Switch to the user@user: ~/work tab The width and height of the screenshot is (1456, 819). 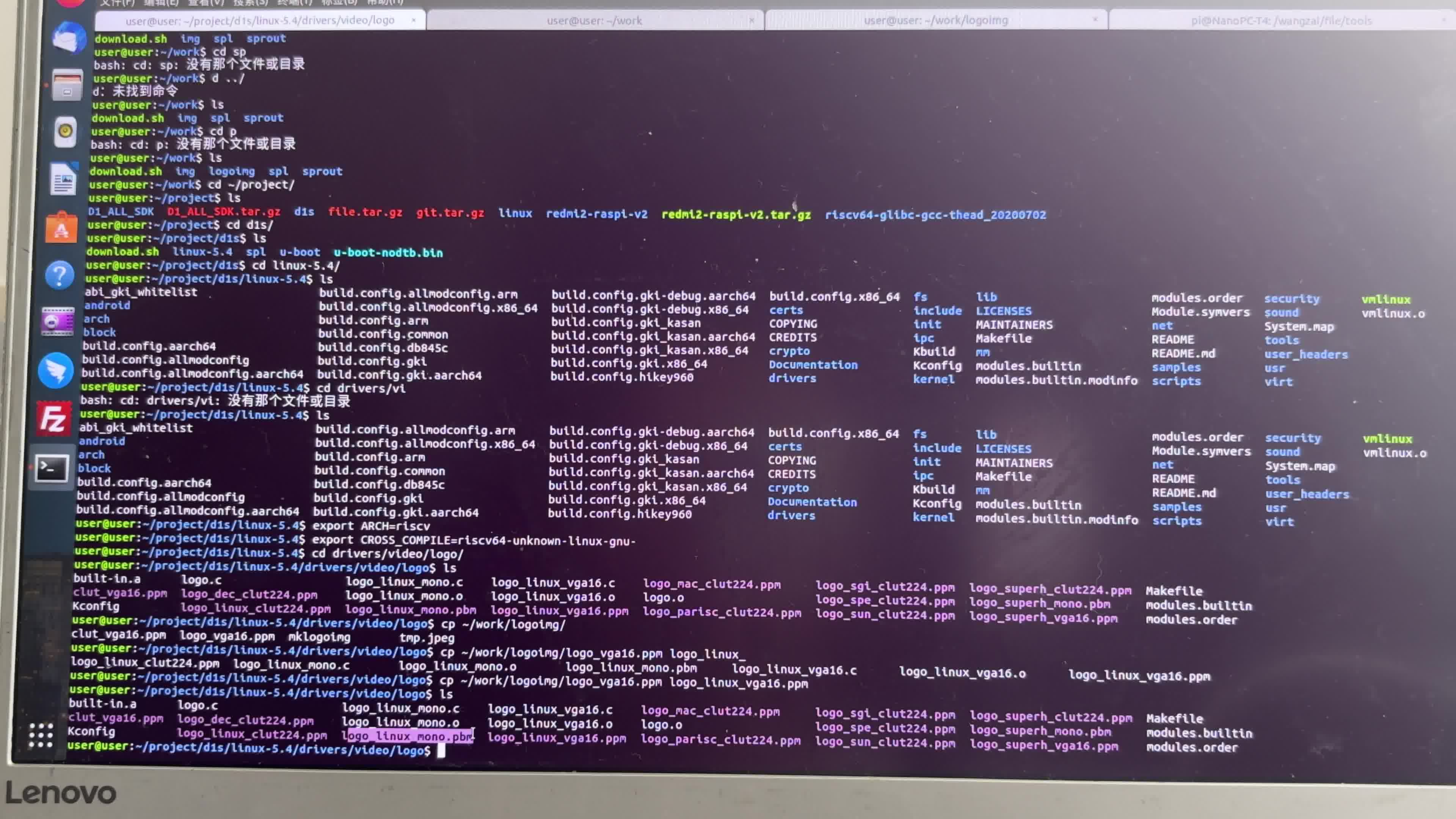[x=595, y=21]
